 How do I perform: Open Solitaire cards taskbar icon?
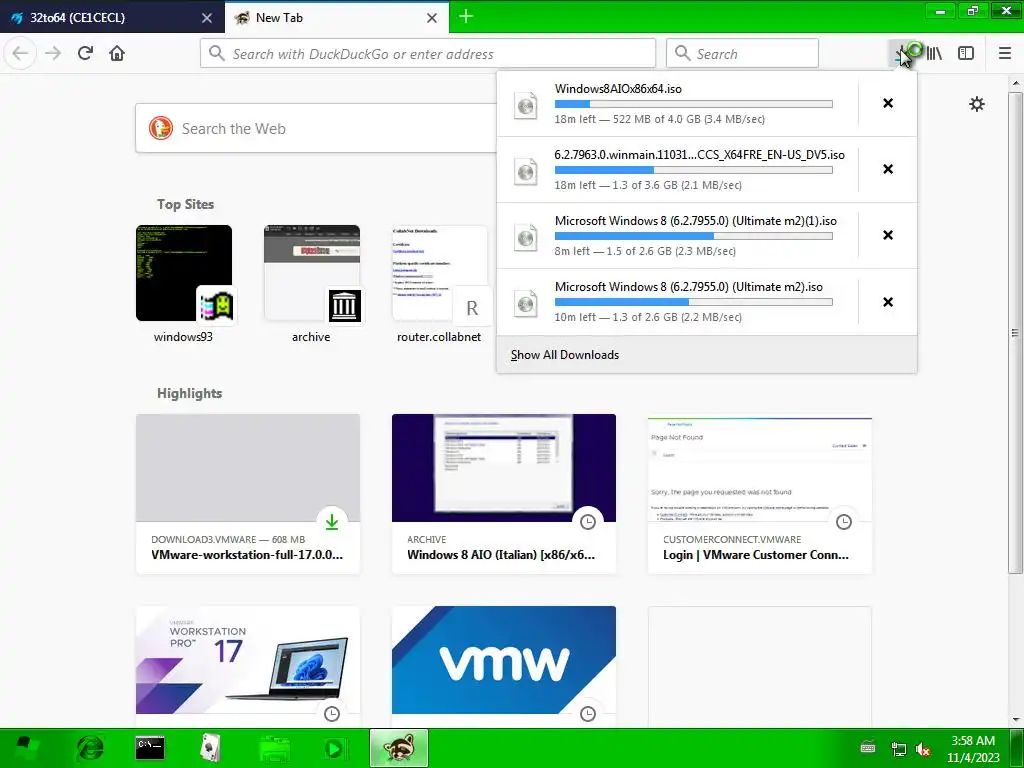(x=210, y=748)
